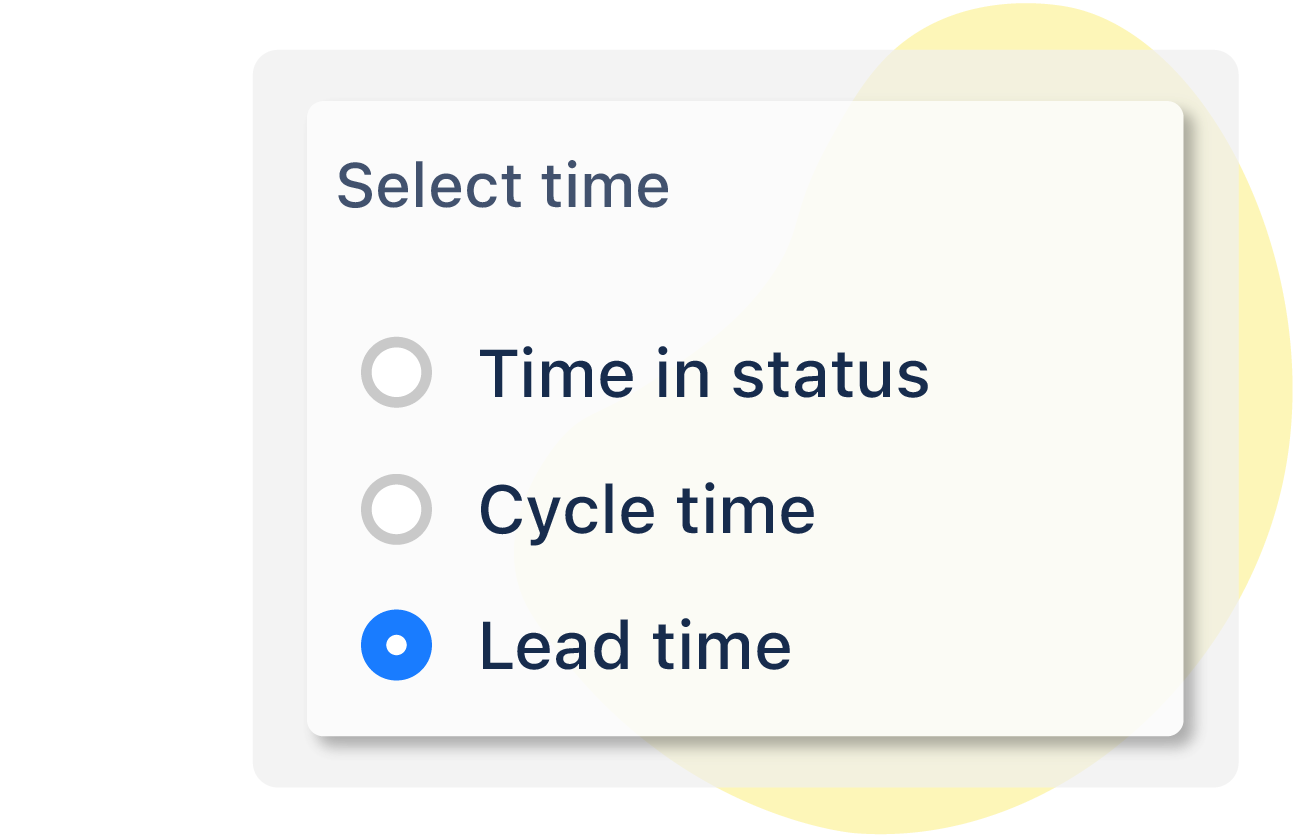Choose the Cycle time radio option

coord(396,509)
